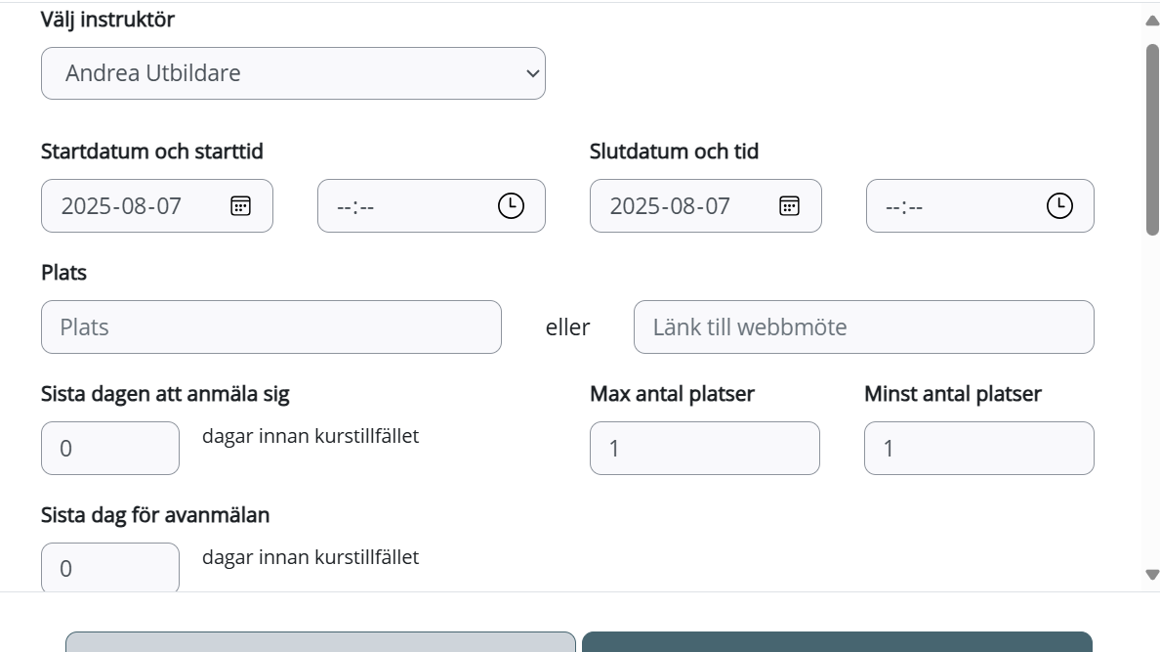
Task: Click the scrollbar down arrow
Action: pos(1151,575)
